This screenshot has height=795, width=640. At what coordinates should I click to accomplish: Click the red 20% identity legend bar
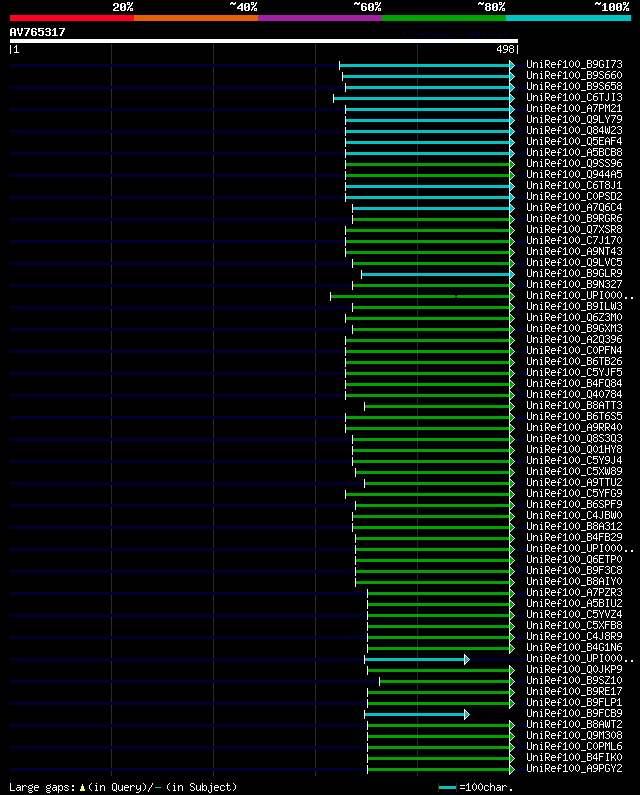[x=72, y=18]
